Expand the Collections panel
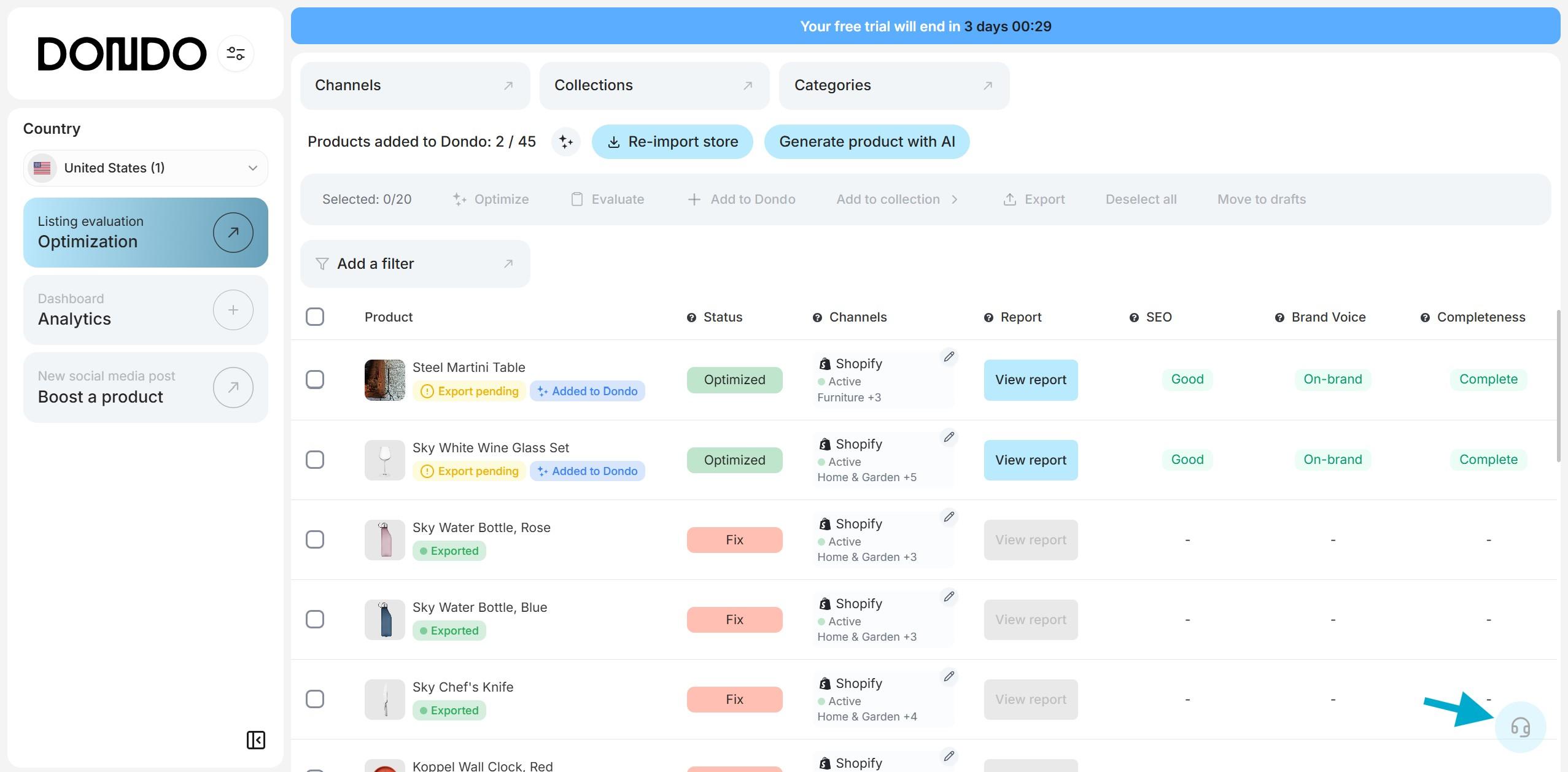The height and width of the screenshot is (772, 1568). pyautogui.click(x=654, y=85)
